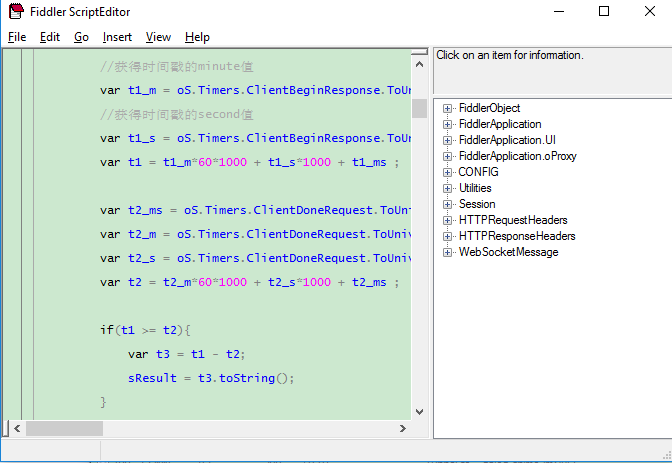Expand the FiddlerApplication.oProxy node

447,156
